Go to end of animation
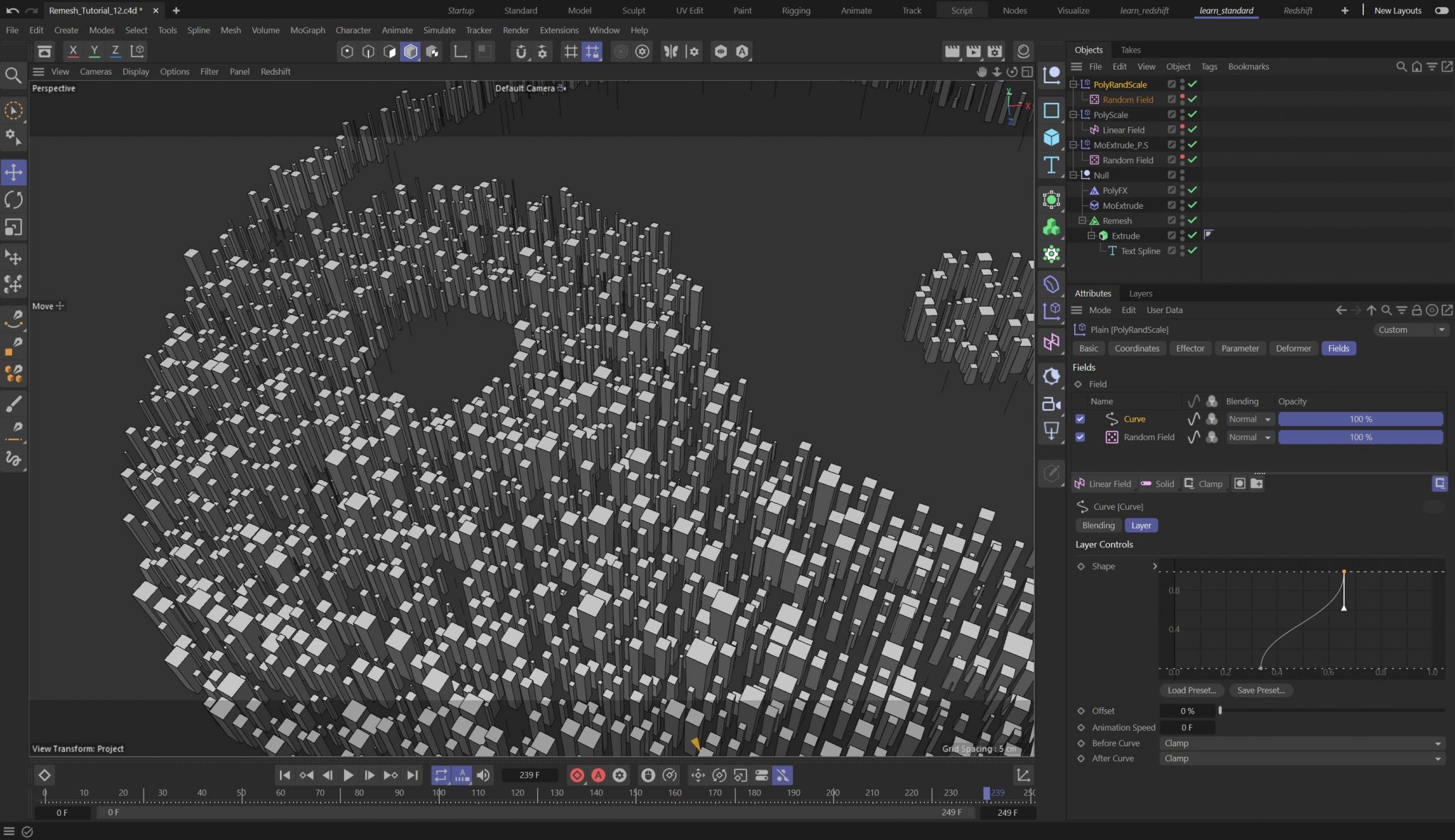The image size is (1455, 840). 412,775
